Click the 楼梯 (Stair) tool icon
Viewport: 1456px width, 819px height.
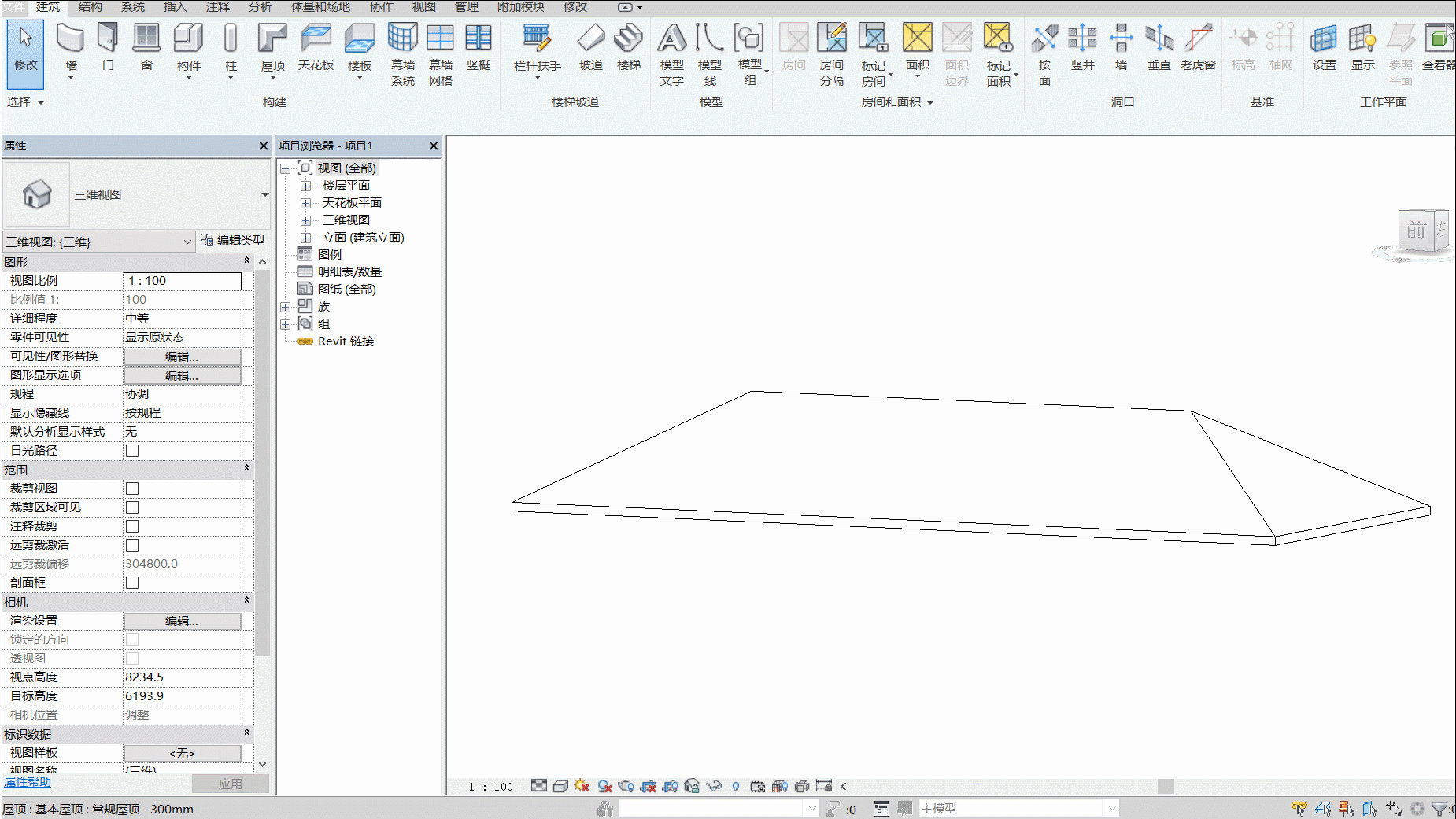(628, 48)
